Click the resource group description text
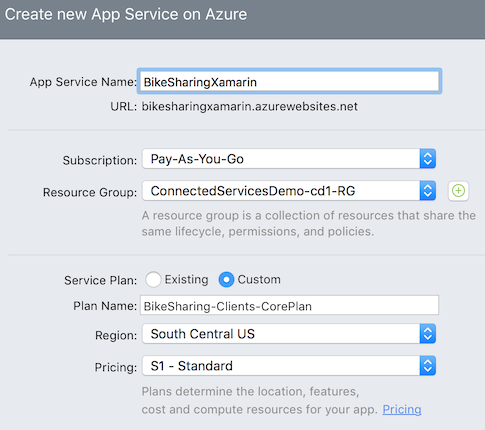This screenshot has height=430, width=485. point(309,223)
